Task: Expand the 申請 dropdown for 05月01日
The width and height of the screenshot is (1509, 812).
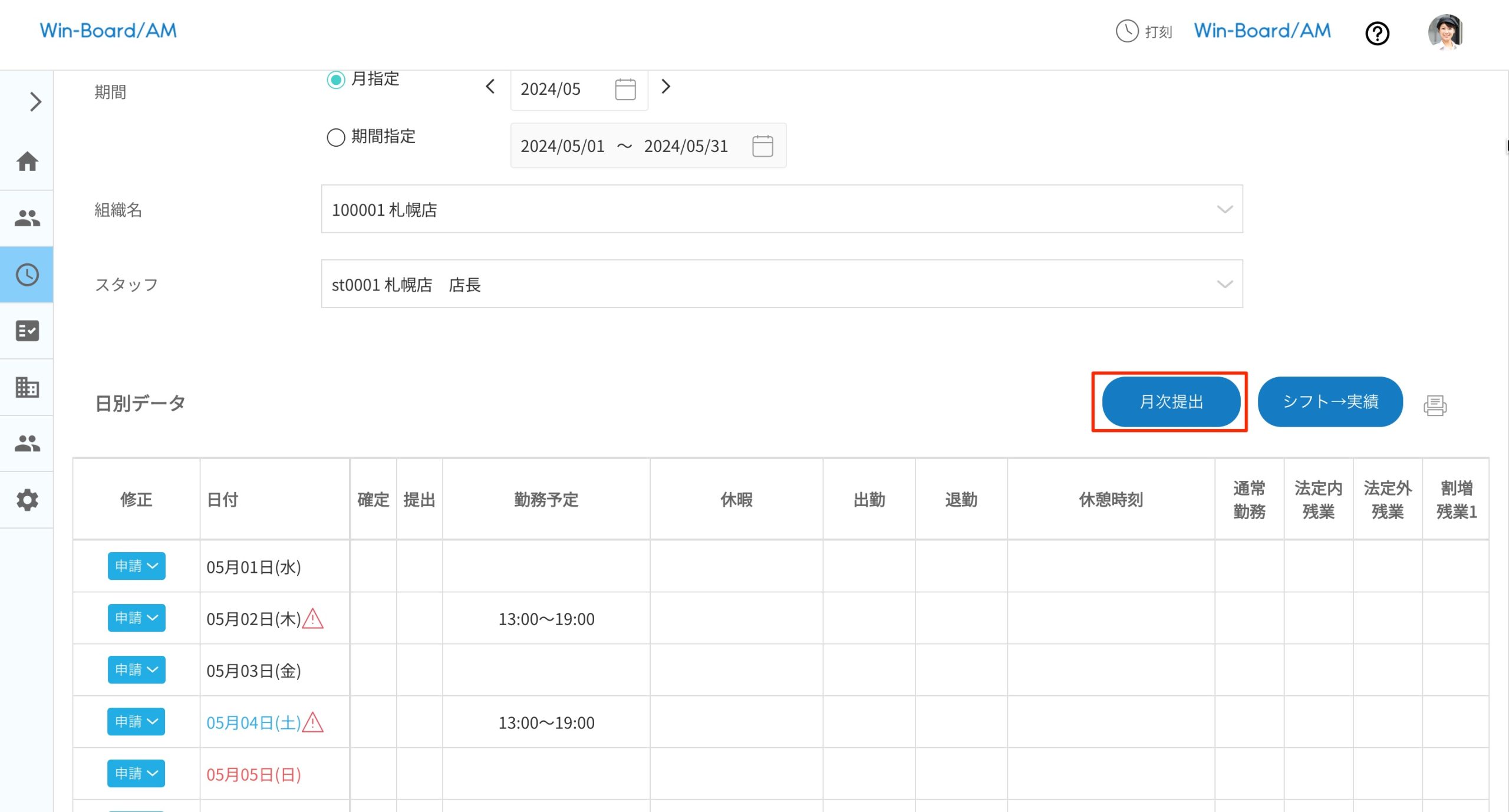Action: click(x=136, y=566)
